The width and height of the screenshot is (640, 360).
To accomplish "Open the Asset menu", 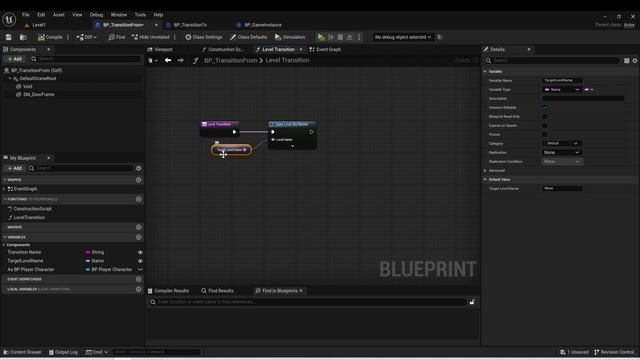I will pyautogui.click(x=59, y=15).
